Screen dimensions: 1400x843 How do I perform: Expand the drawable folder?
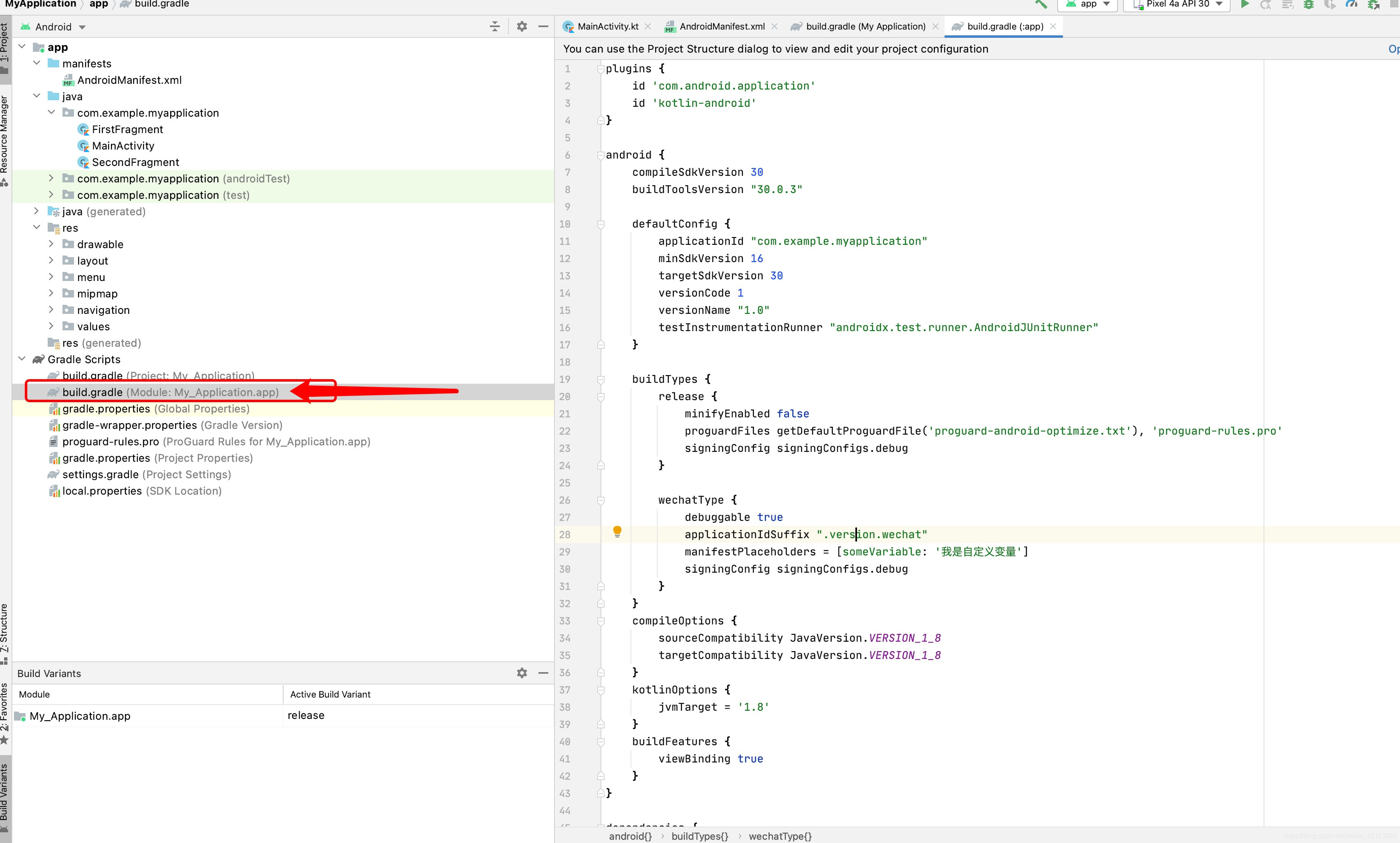point(52,244)
